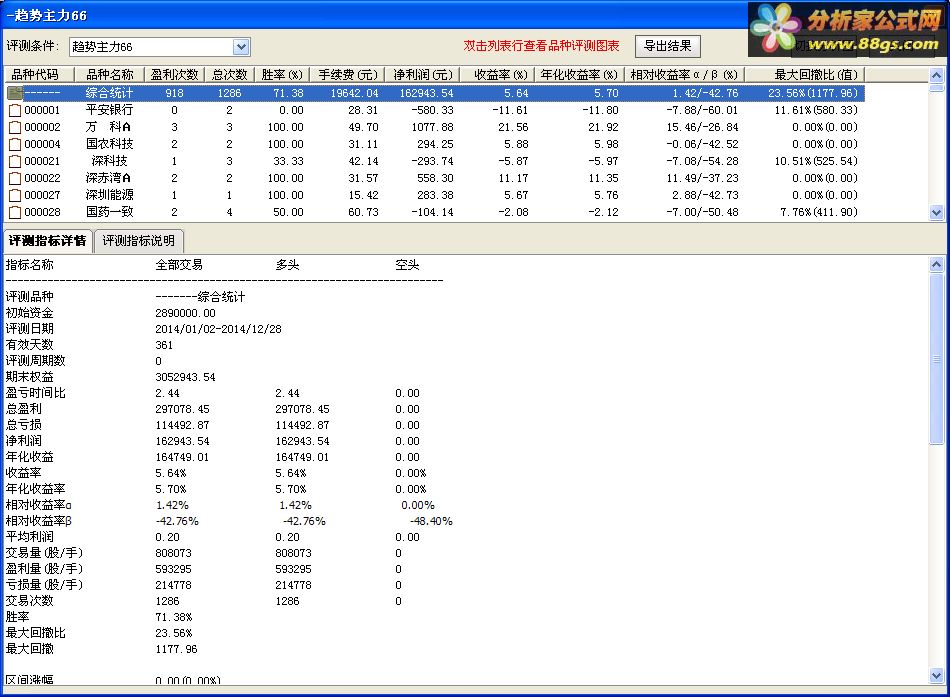950x697 pixels.
Task: Click the 交易量 value 808073 under 全部交易
Action: click(x=173, y=553)
